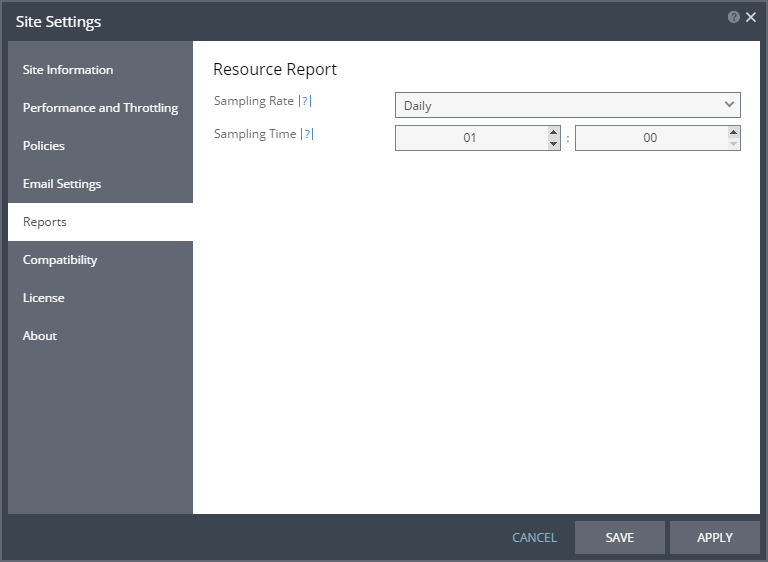Open Site Information section

pyautogui.click(x=100, y=70)
